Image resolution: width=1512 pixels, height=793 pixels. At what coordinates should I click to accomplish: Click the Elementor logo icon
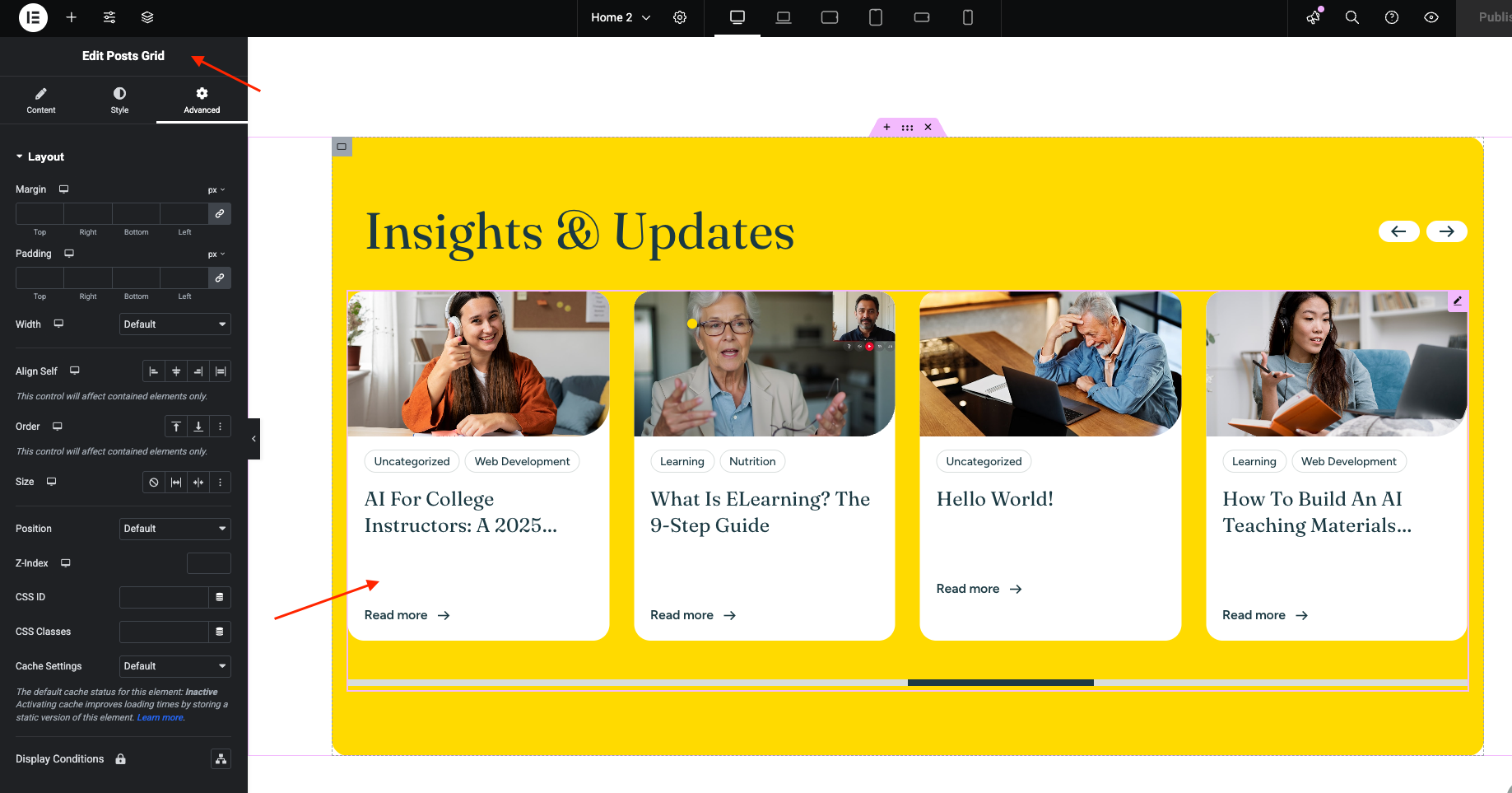33,17
